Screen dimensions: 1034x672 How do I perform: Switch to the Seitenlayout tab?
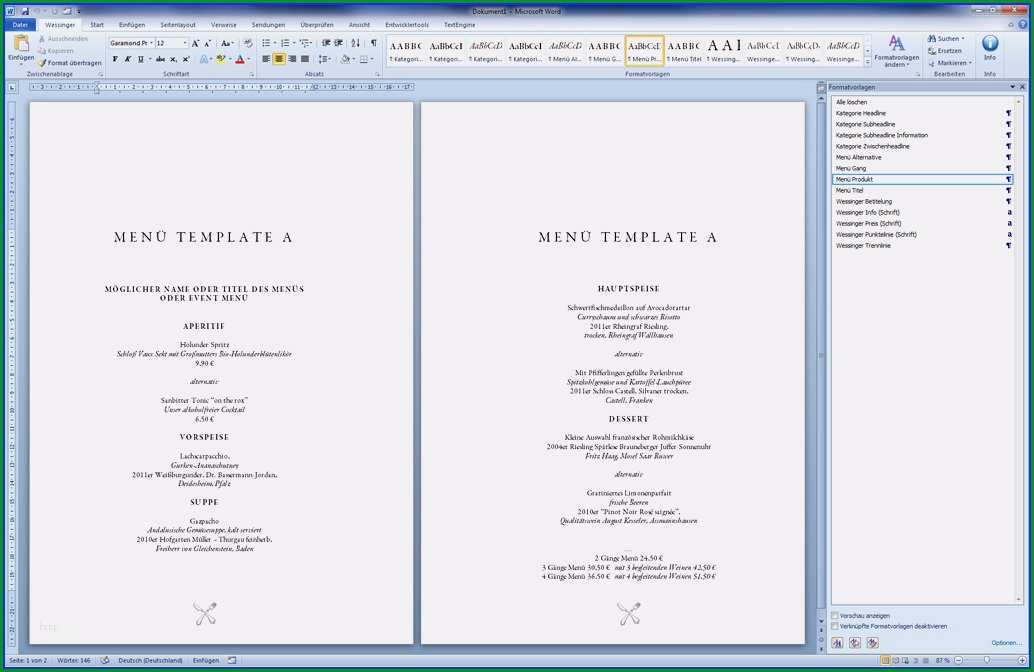point(178,25)
